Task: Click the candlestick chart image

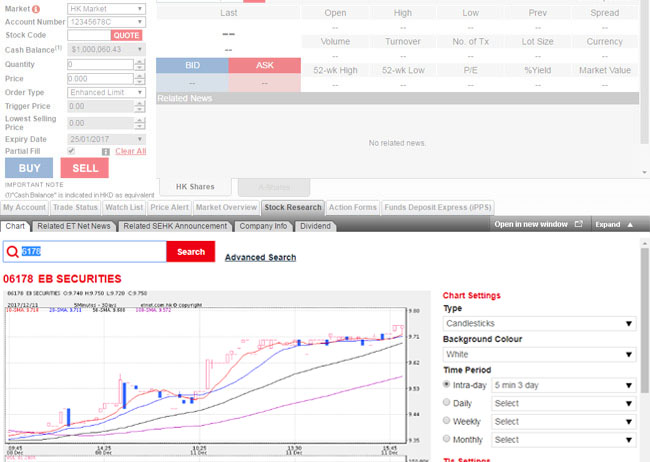Action: (x=216, y=375)
